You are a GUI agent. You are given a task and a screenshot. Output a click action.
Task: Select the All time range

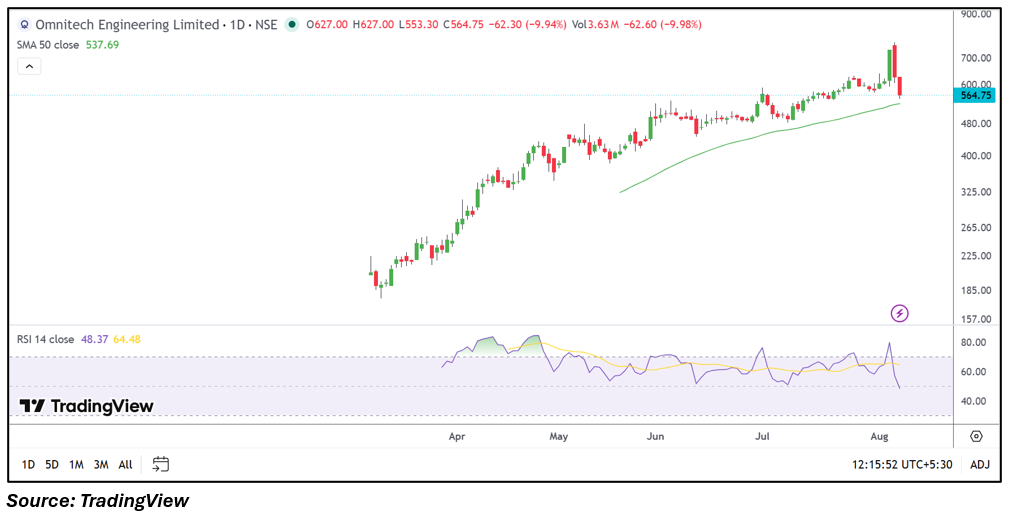[x=126, y=464]
